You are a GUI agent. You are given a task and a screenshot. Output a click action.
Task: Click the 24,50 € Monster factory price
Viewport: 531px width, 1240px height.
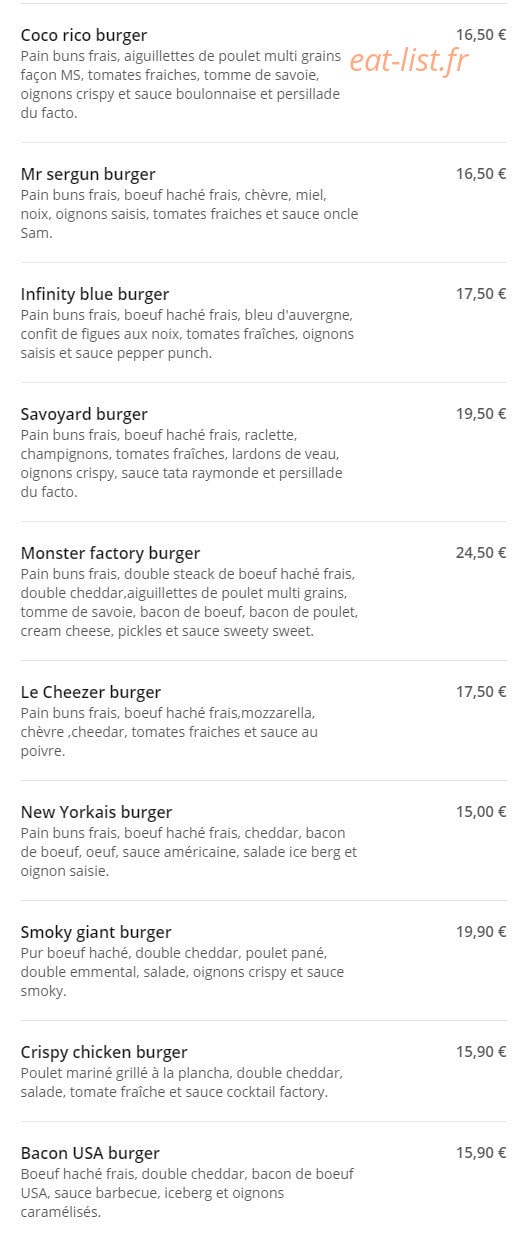481,552
